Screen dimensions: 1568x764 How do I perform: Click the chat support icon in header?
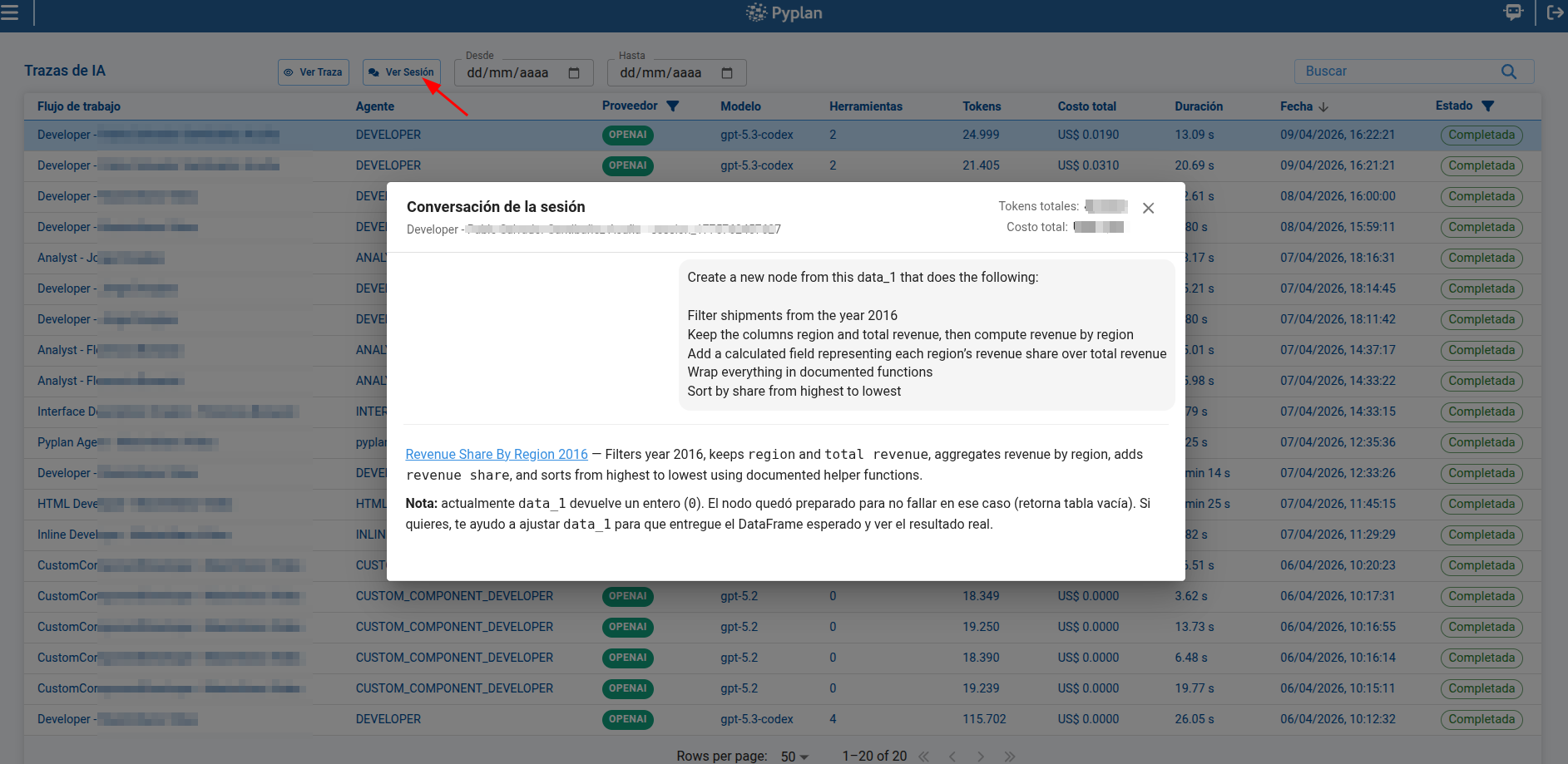1513,12
